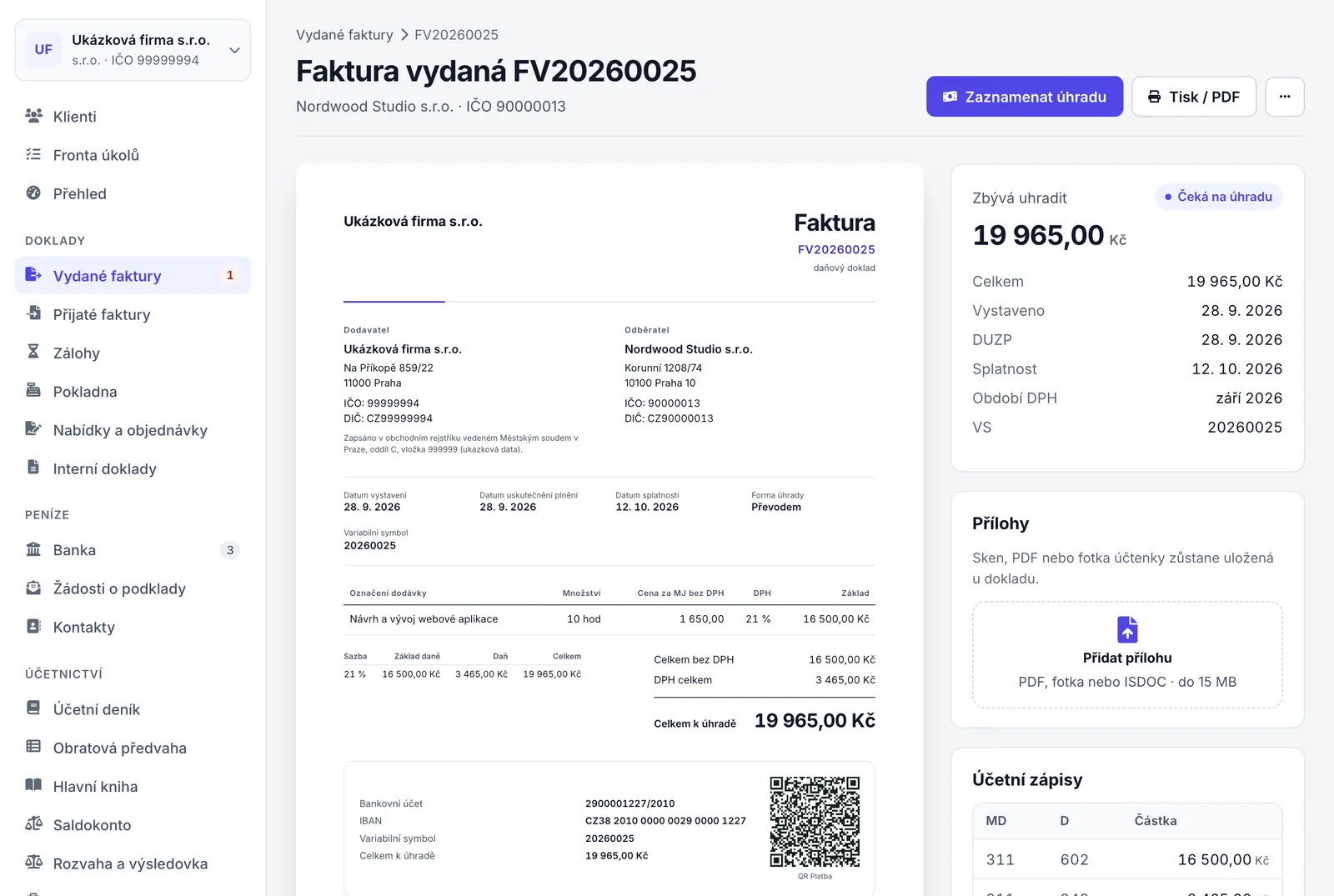Click the Saldokonto scales icon

pyautogui.click(x=33, y=823)
